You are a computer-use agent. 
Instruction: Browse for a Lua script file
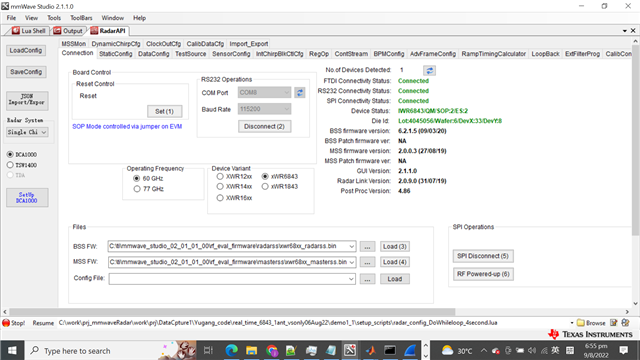click(x=591, y=323)
